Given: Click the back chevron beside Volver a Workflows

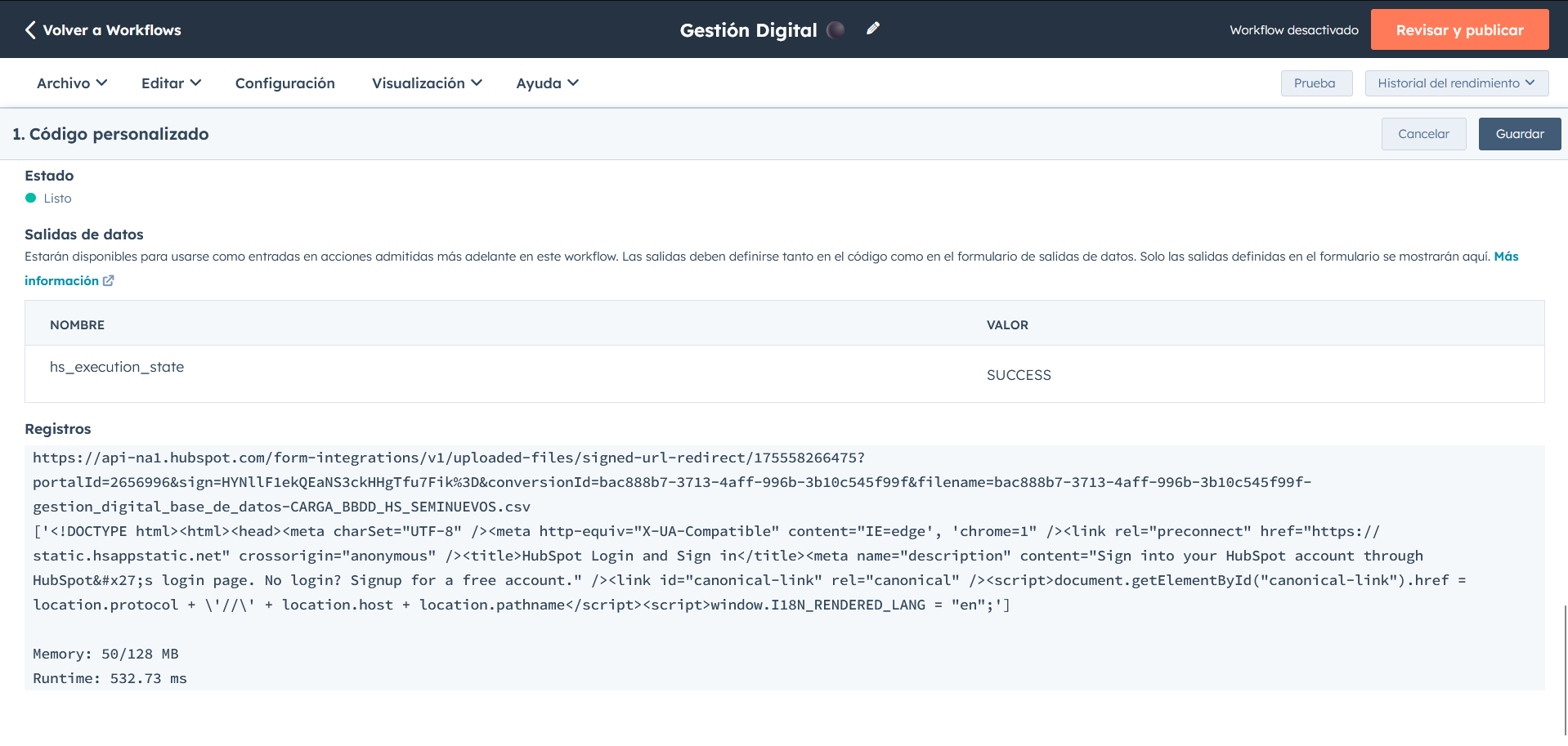Looking at the screenshot, I should pyautogui.click(x=29, y=29).
